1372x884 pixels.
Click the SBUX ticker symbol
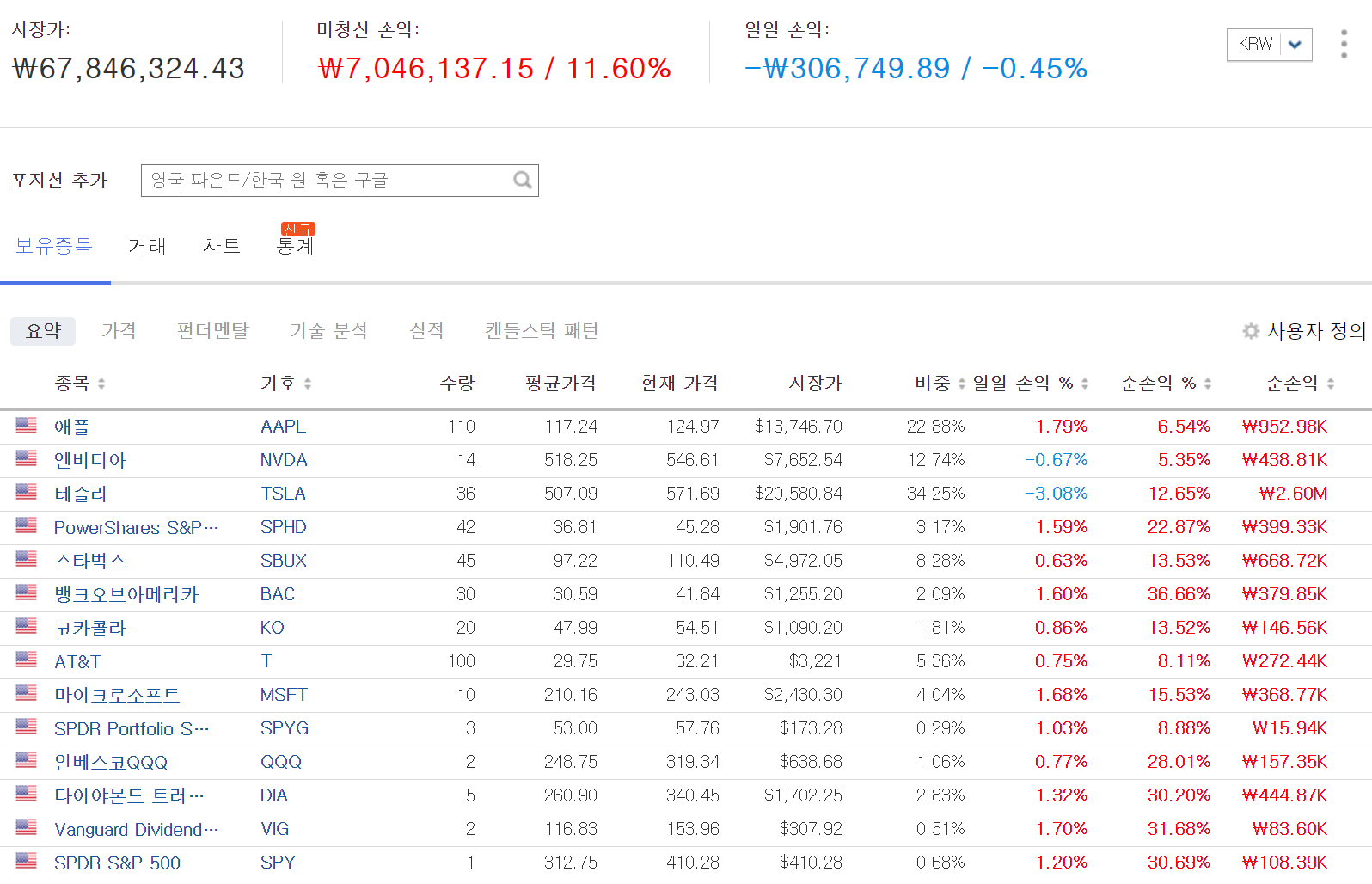tap(284, 561)
